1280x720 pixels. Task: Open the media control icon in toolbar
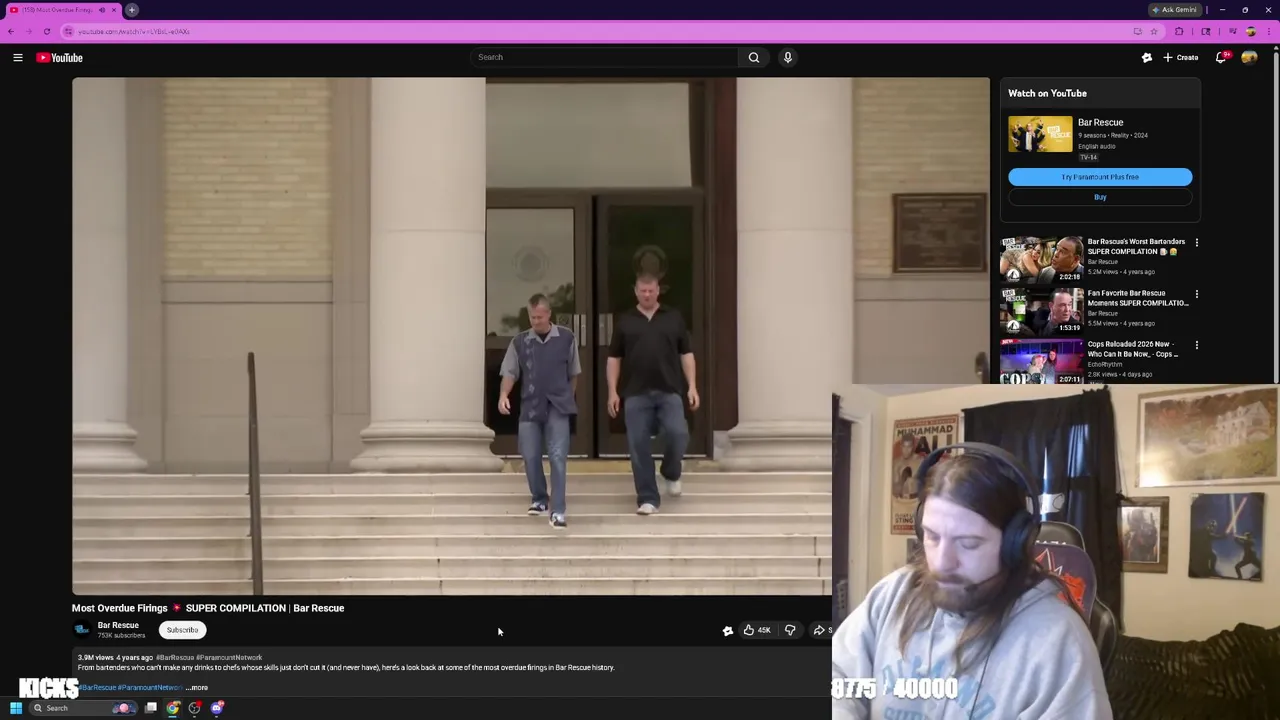[1232, 31]
